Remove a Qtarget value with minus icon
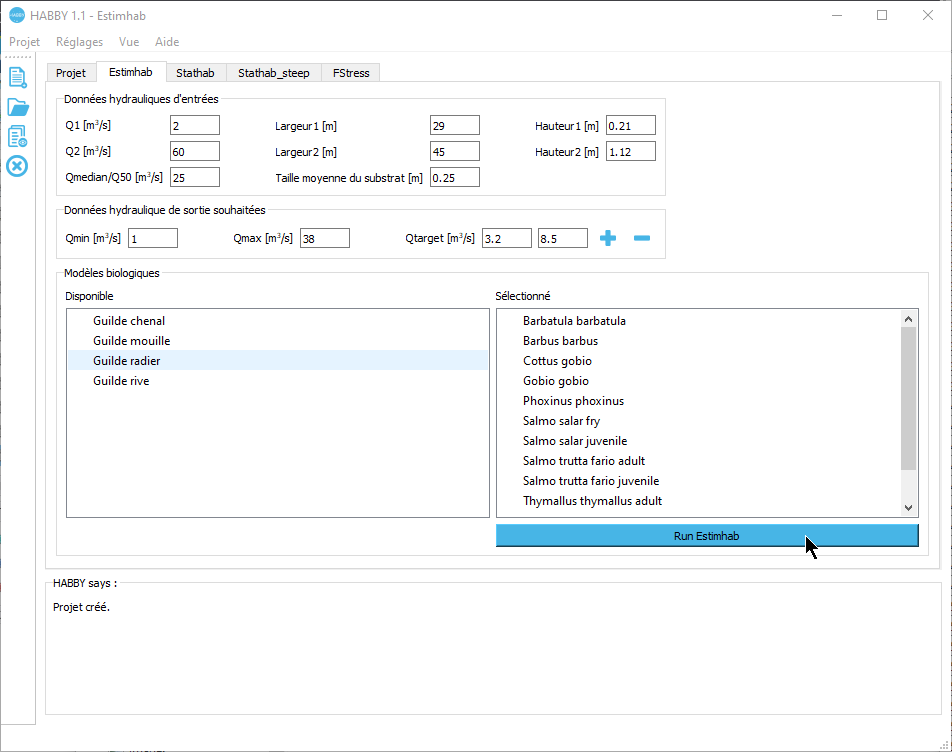 (x=642, y=238)
